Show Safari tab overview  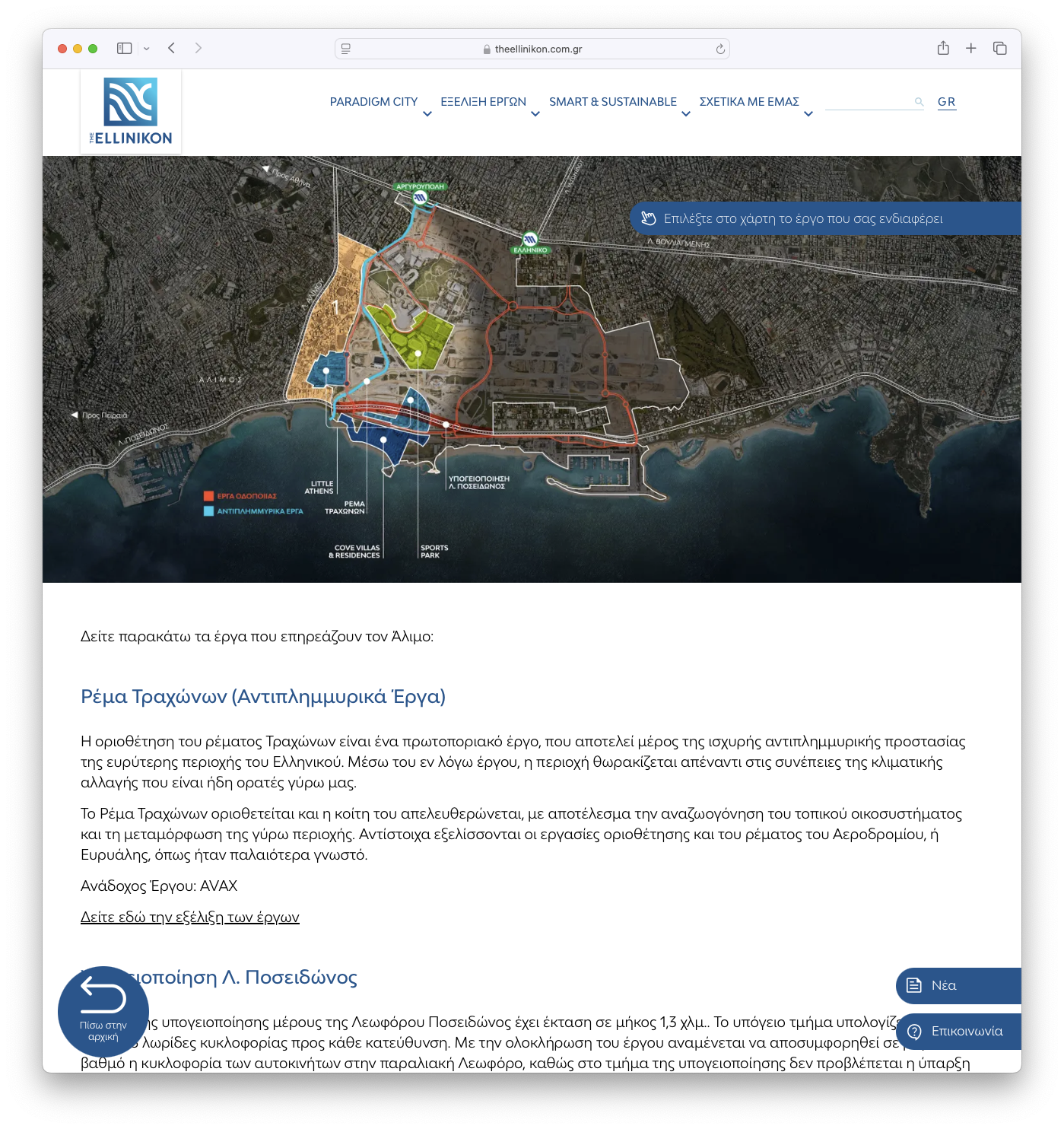(x=1000, y=49)
